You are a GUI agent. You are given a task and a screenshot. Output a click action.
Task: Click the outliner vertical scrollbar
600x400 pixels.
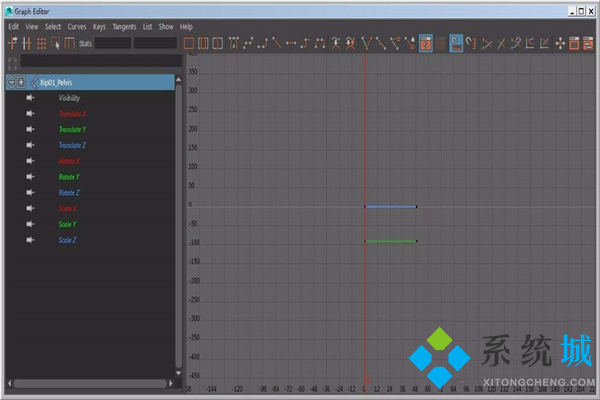pos(179,220)
